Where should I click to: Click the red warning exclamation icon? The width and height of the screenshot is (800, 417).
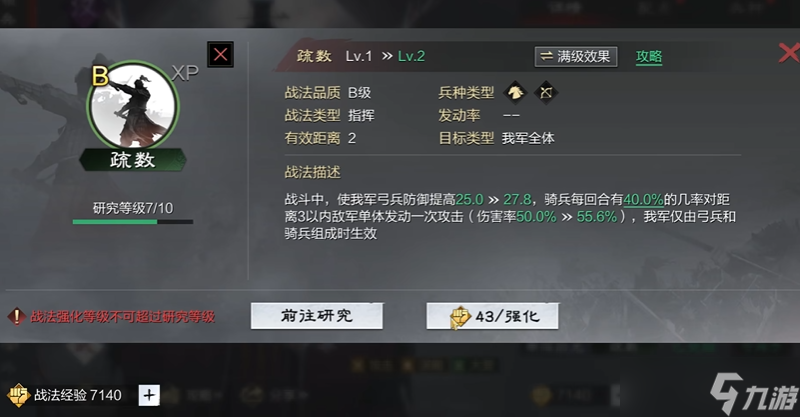(16, 316)
